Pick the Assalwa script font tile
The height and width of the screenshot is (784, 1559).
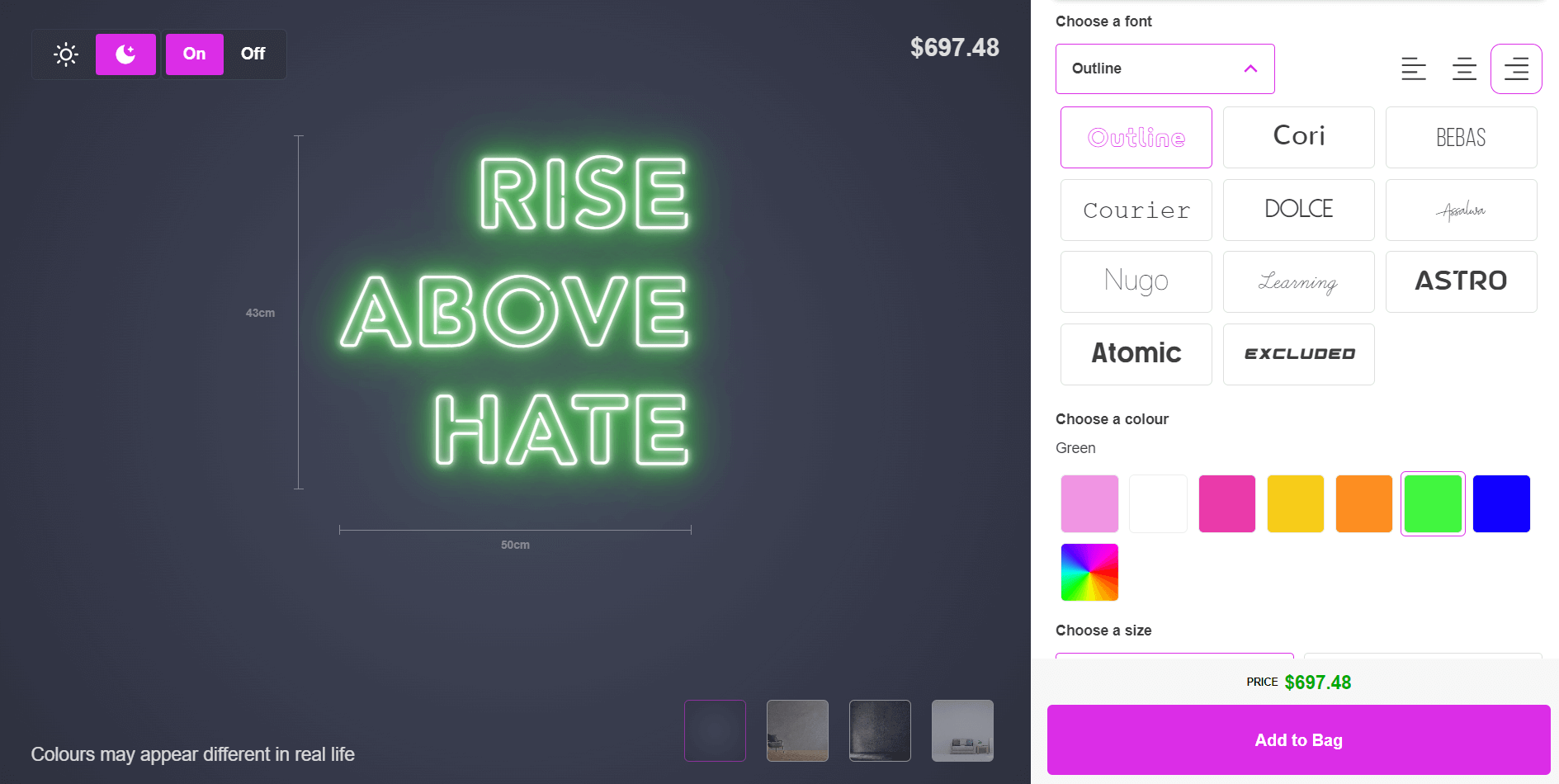pyautogui.click(x=1461, y=210)
